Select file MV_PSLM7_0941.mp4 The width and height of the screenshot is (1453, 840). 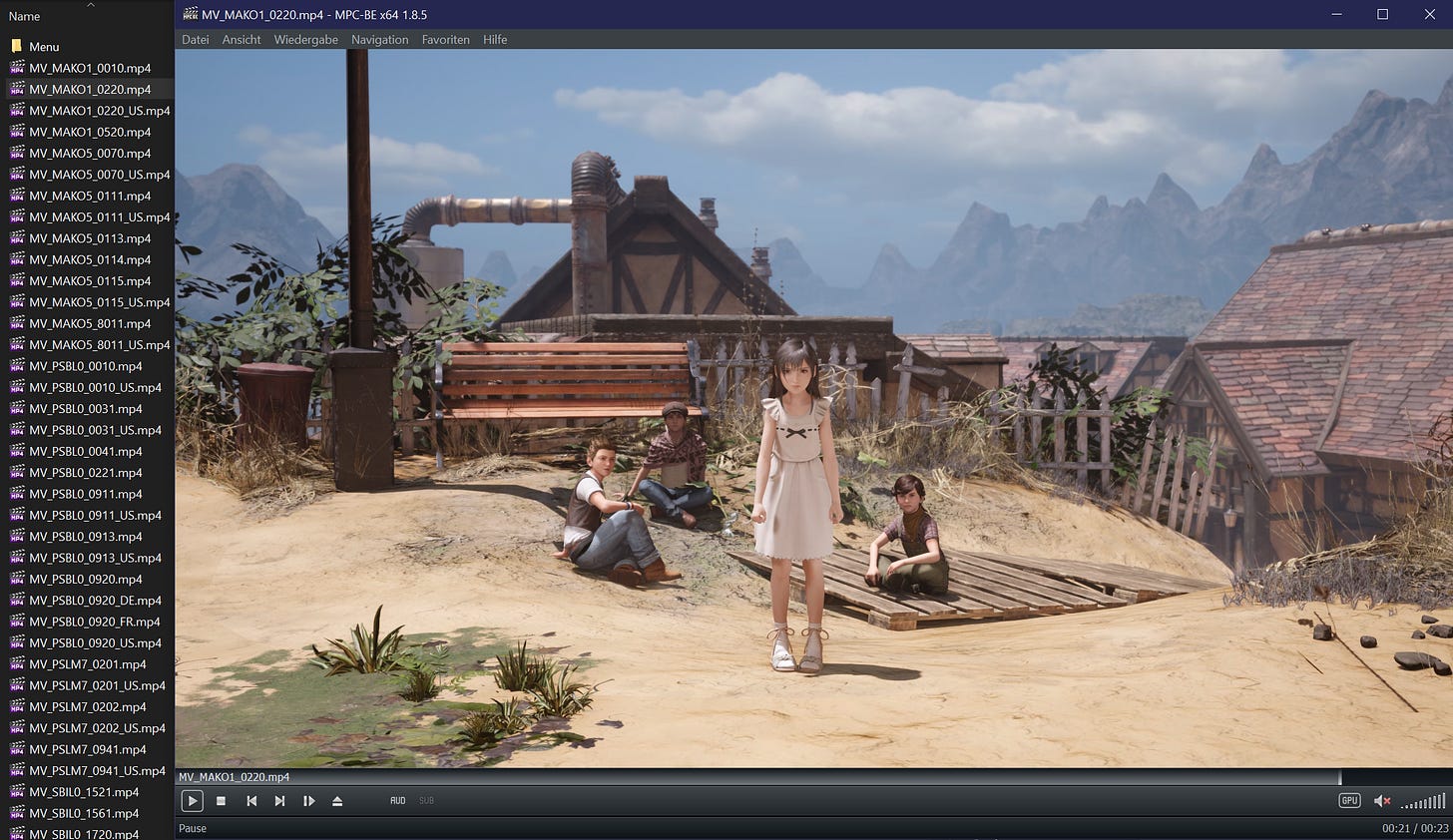(x=87, y=749)
